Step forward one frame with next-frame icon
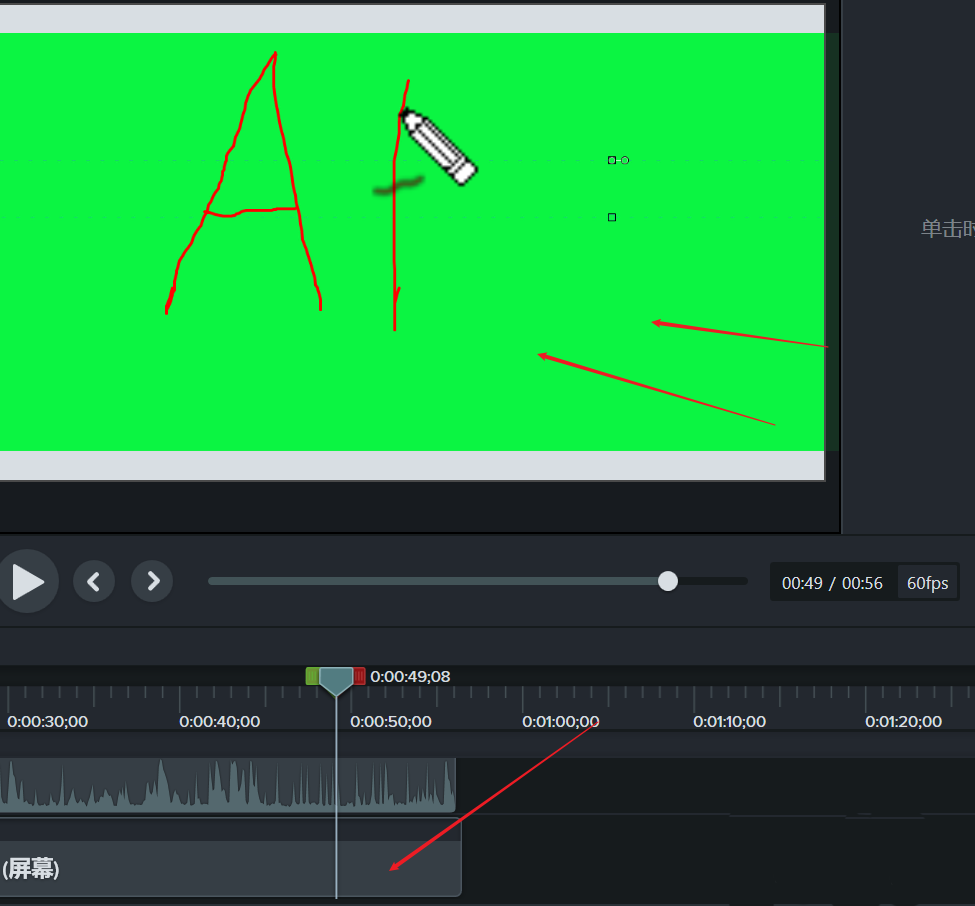Screen dimensions: 975x906 (x=152, y=581)
